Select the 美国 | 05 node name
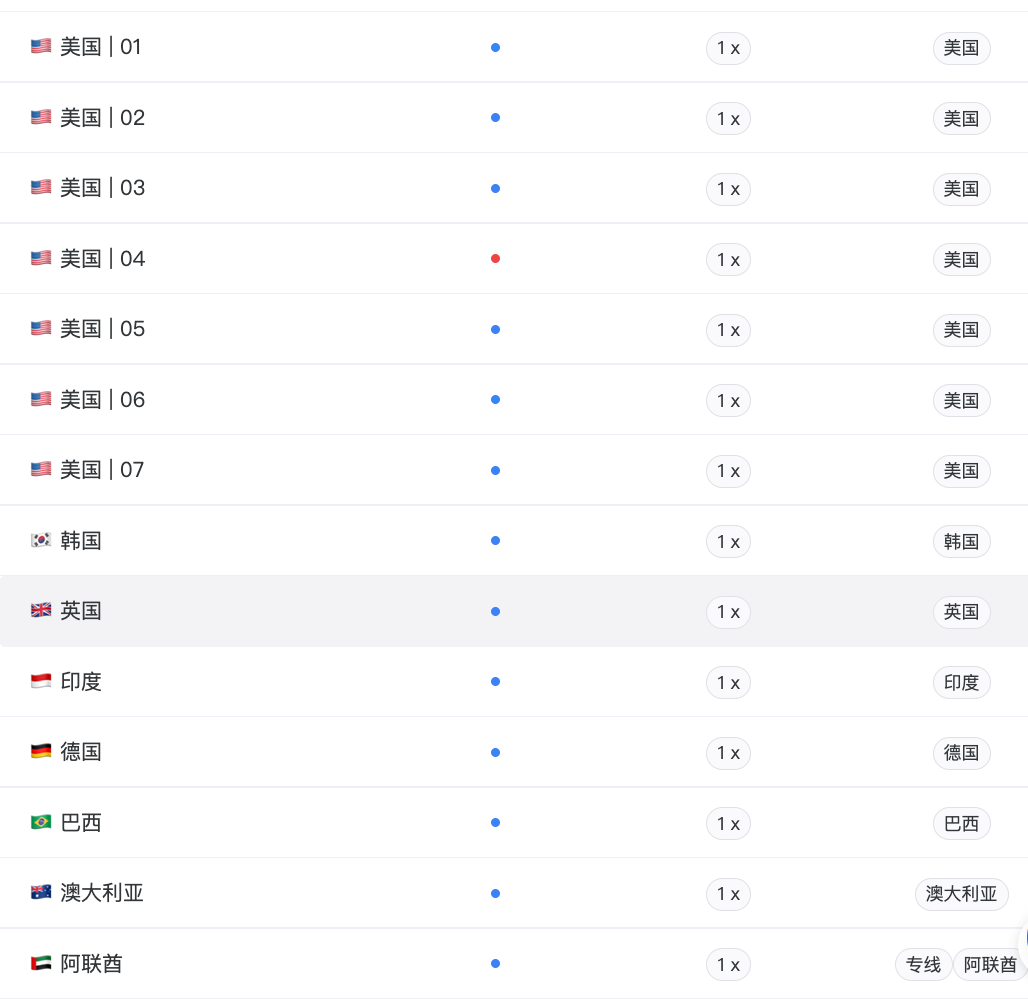This screenshot has width=1028, height=1006. 102,329
